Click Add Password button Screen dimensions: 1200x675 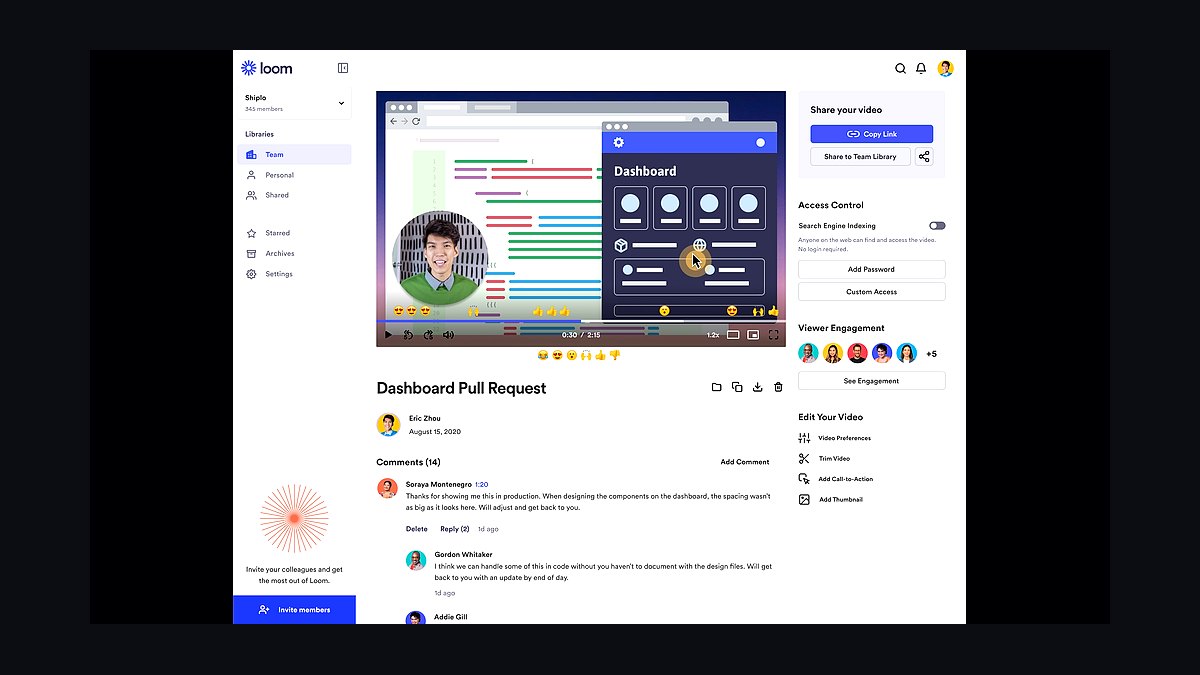tap(872, 269)
